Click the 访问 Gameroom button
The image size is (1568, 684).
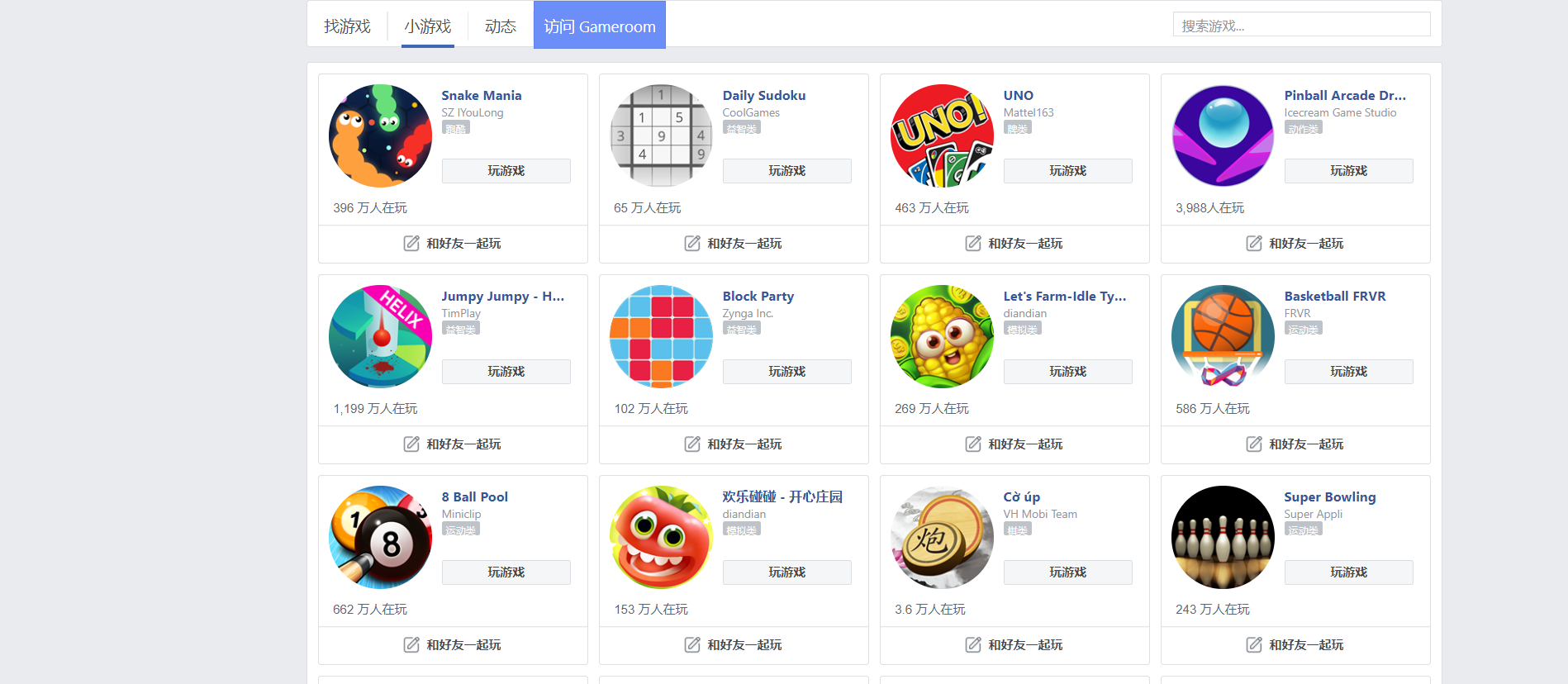(x=600, y=26)
